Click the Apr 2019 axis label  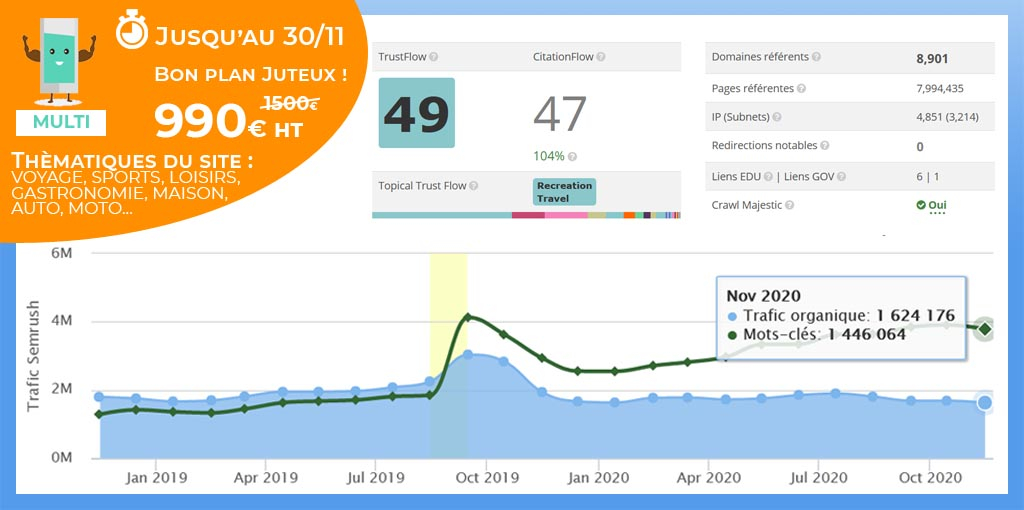point(266,477)
